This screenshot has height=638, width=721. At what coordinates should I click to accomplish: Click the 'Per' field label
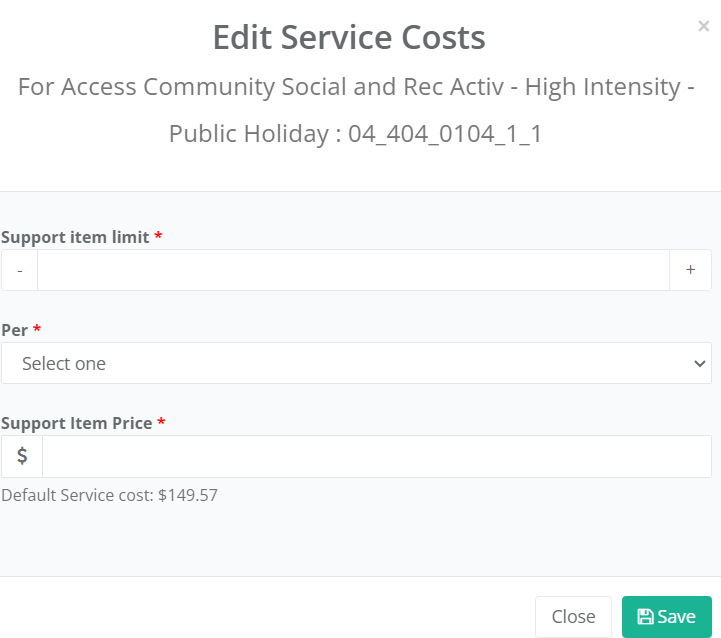[x=15, y=330]
